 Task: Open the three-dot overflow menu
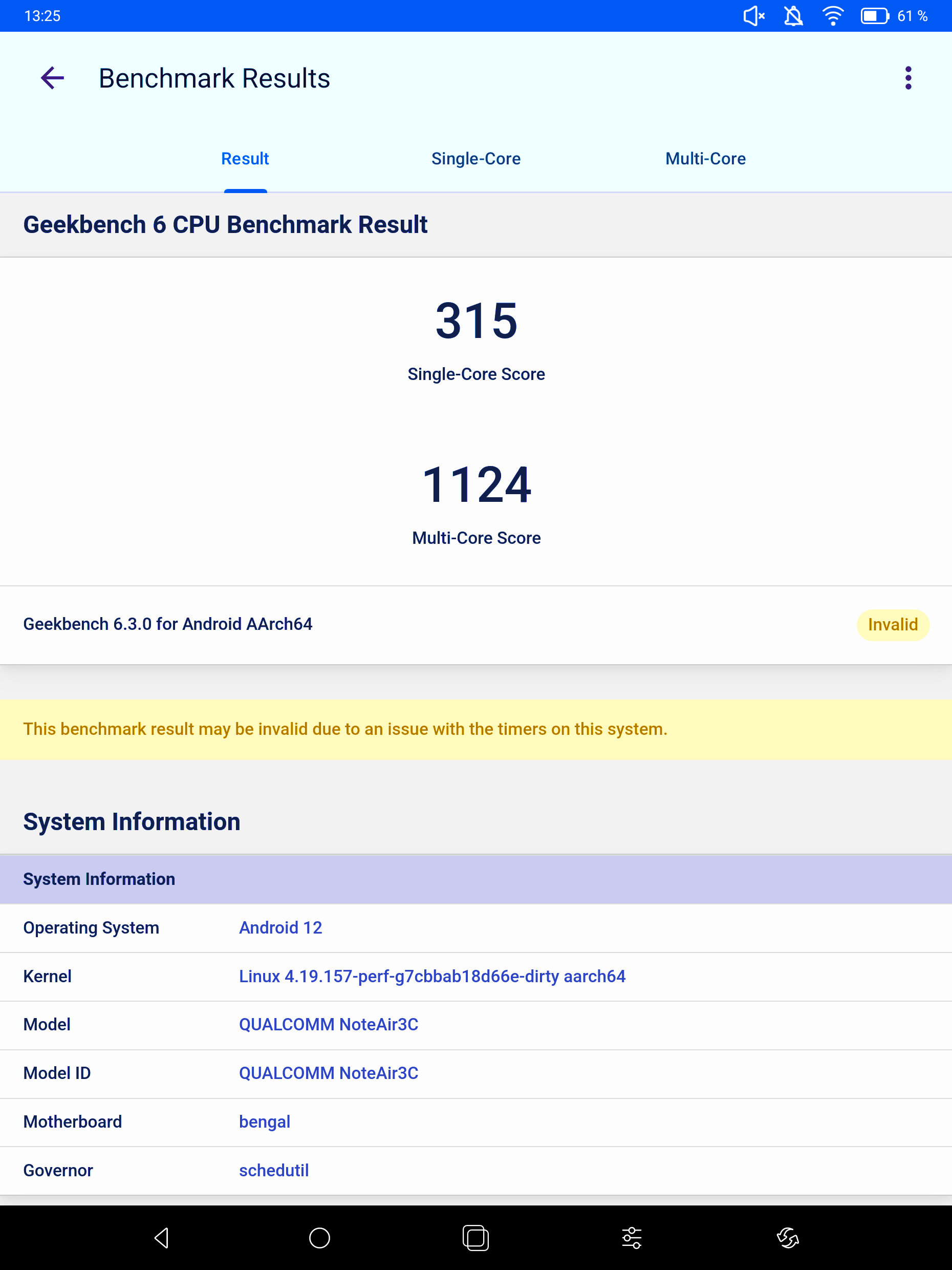tap(908, 78)
